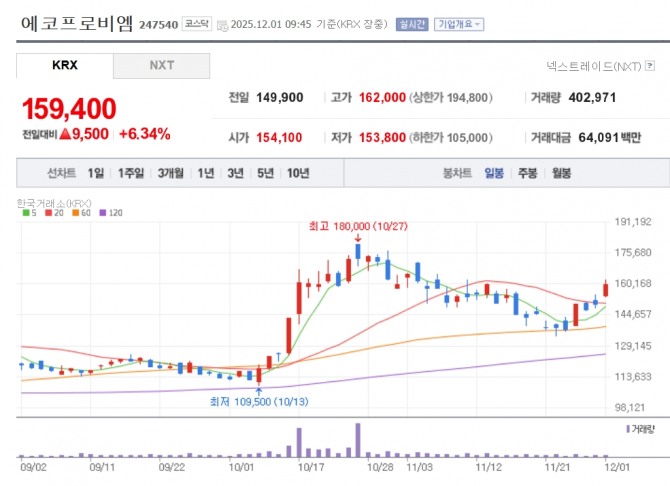The width and height of the screenshot is (670, 486).
Task: Click the previous close value 149,900
Action: [x=279, y=97]
